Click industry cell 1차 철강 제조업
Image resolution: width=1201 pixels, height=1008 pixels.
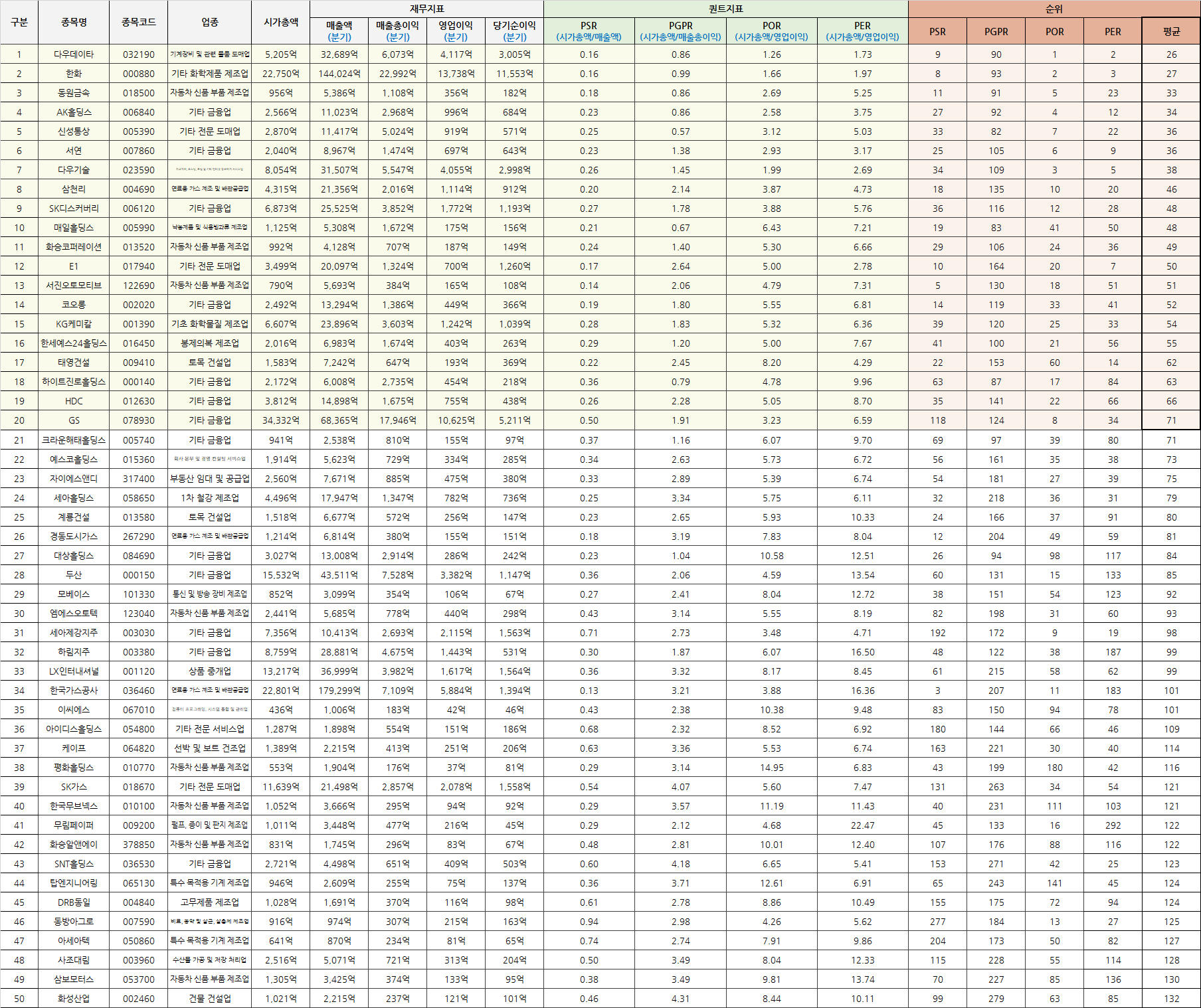pyautogui.click(x=210, y=498)
